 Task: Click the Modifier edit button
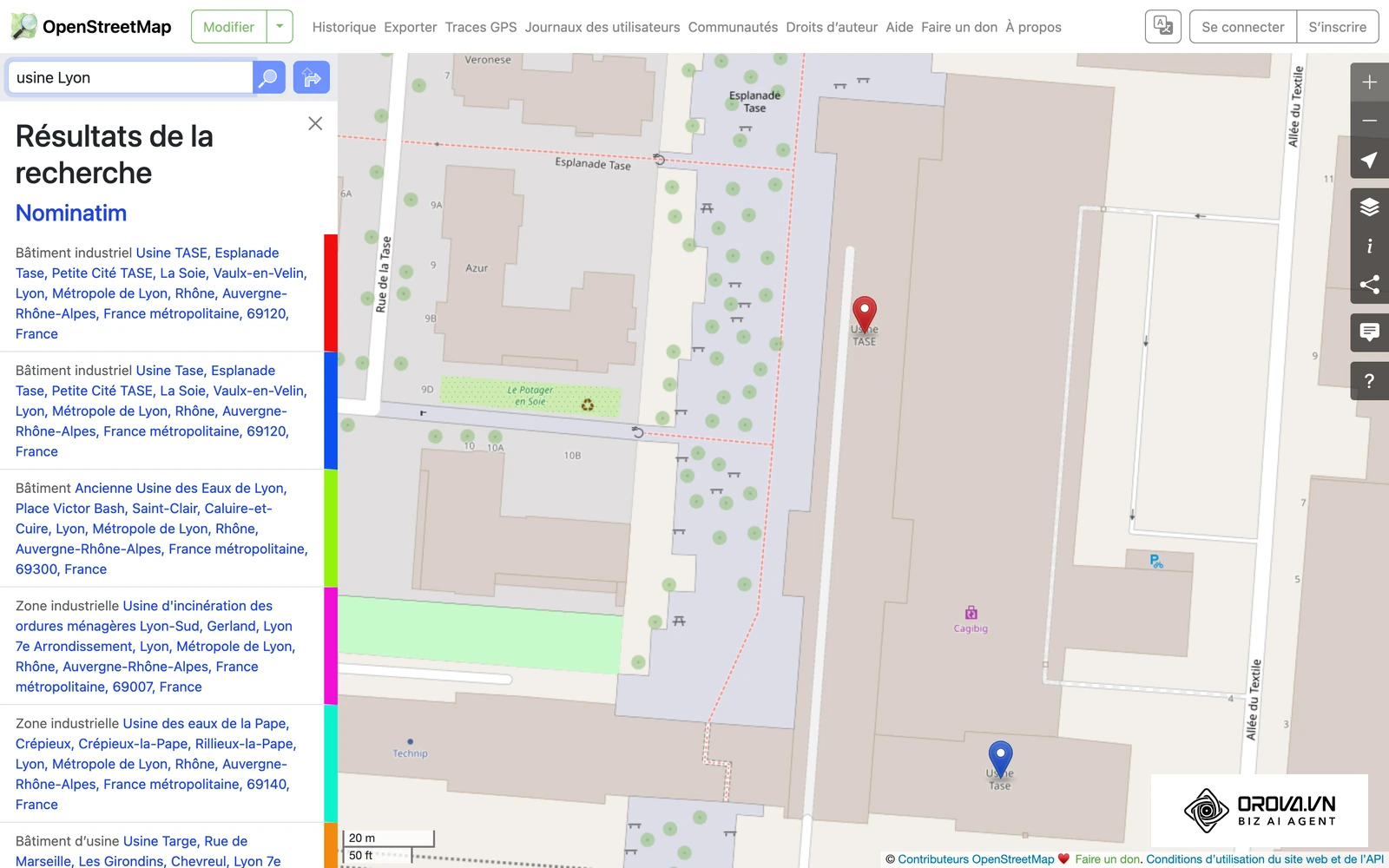click(x=229, y=27)
